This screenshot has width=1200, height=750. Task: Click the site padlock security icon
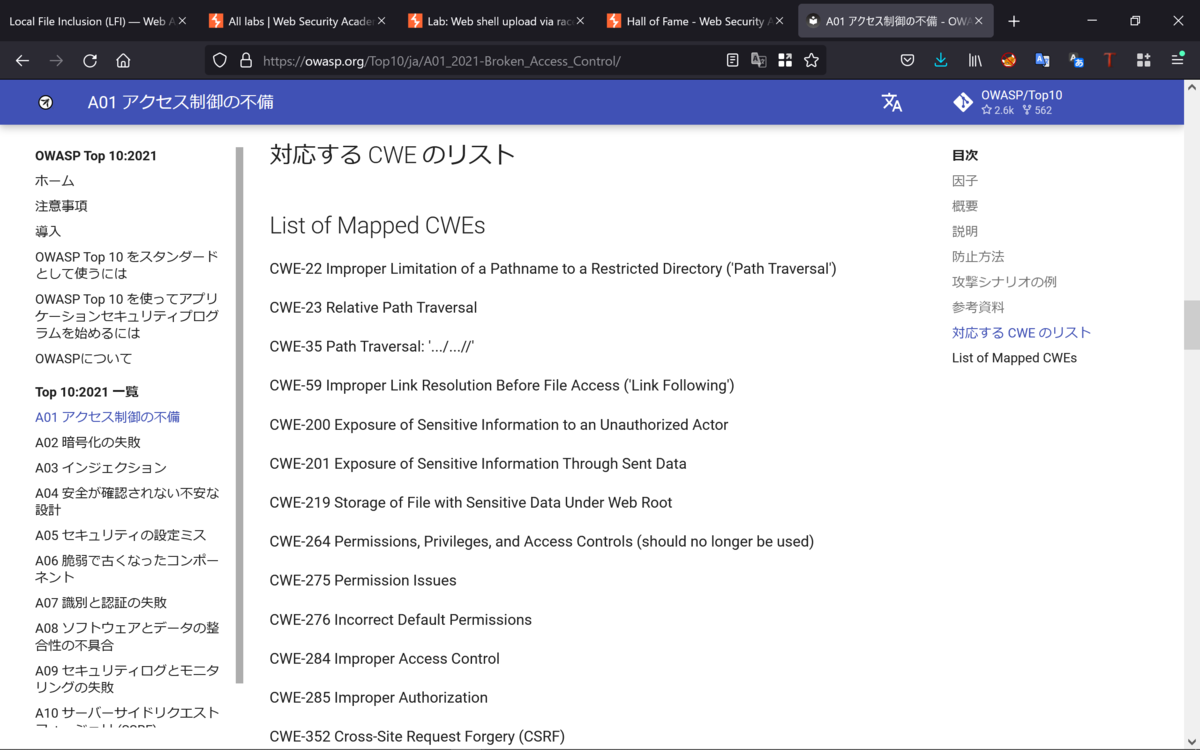pos(246,60)
